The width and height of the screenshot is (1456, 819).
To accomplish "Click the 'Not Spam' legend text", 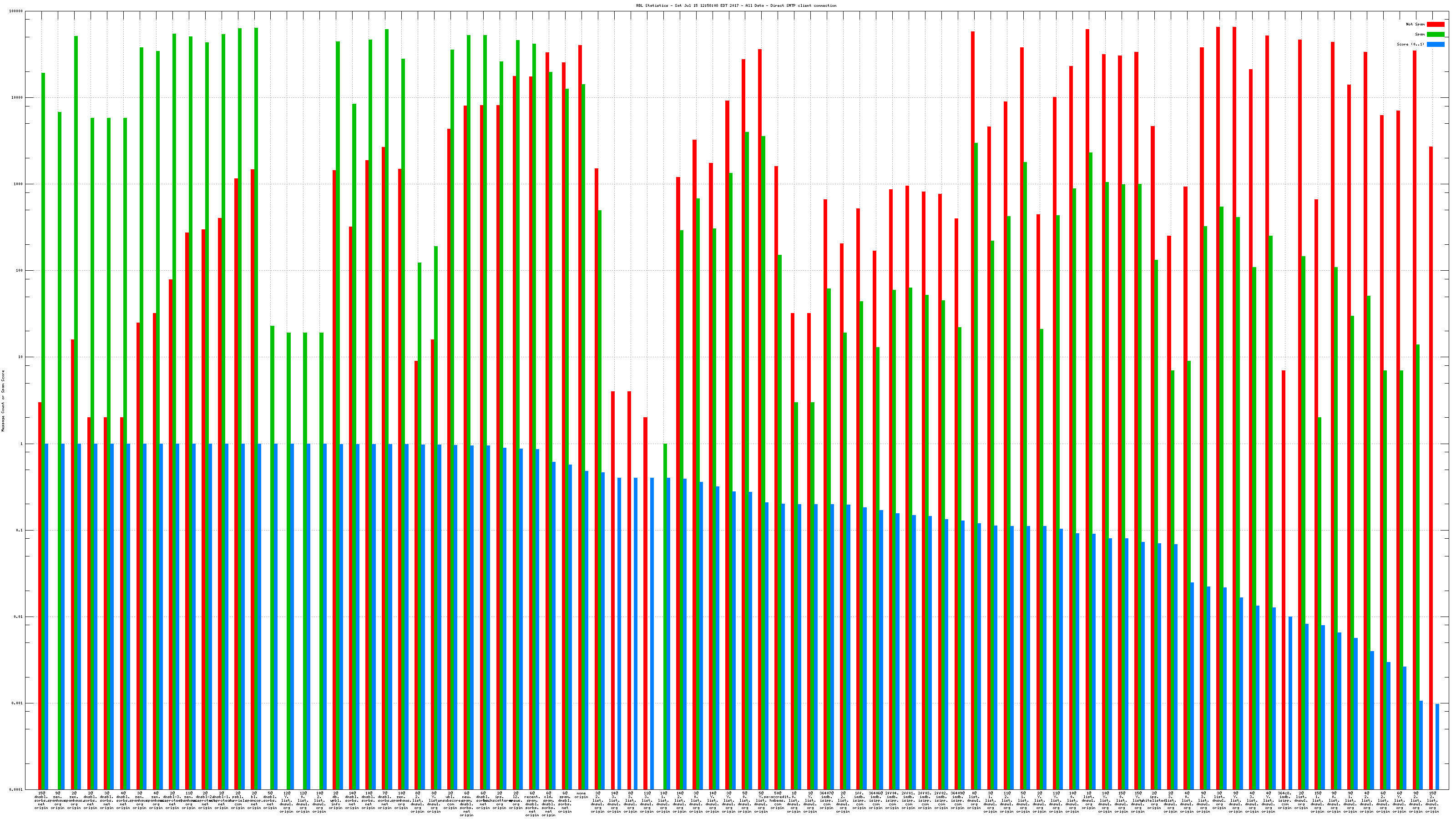I will tap(1416, 24).
